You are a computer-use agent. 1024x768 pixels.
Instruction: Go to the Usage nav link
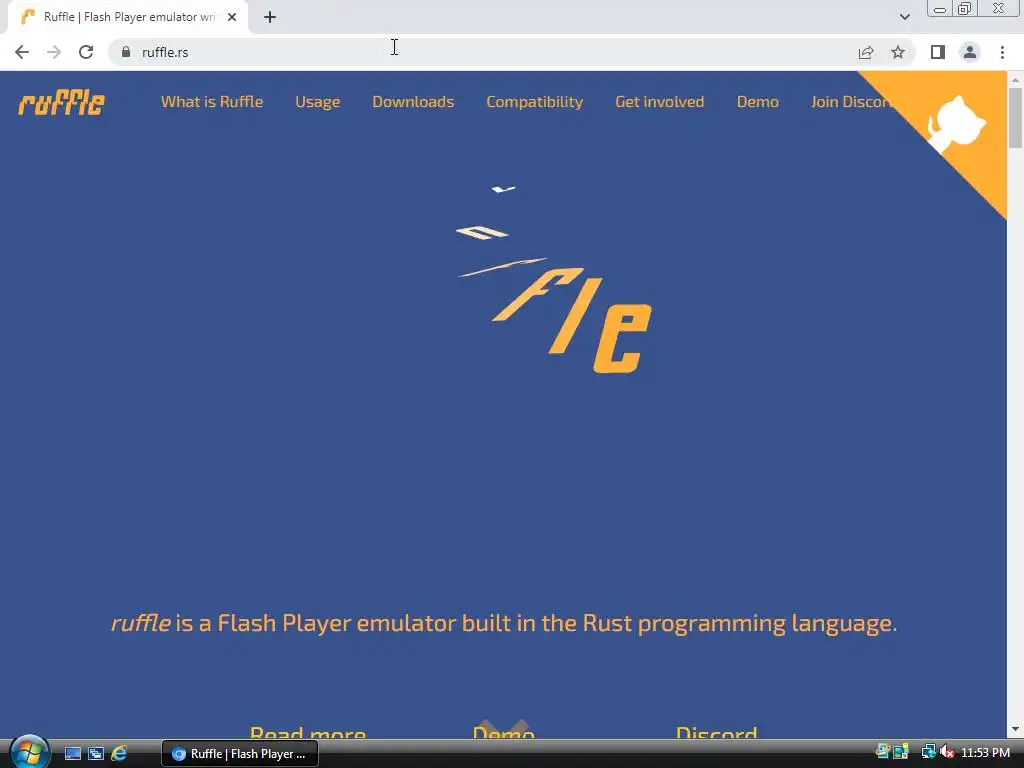317,102
